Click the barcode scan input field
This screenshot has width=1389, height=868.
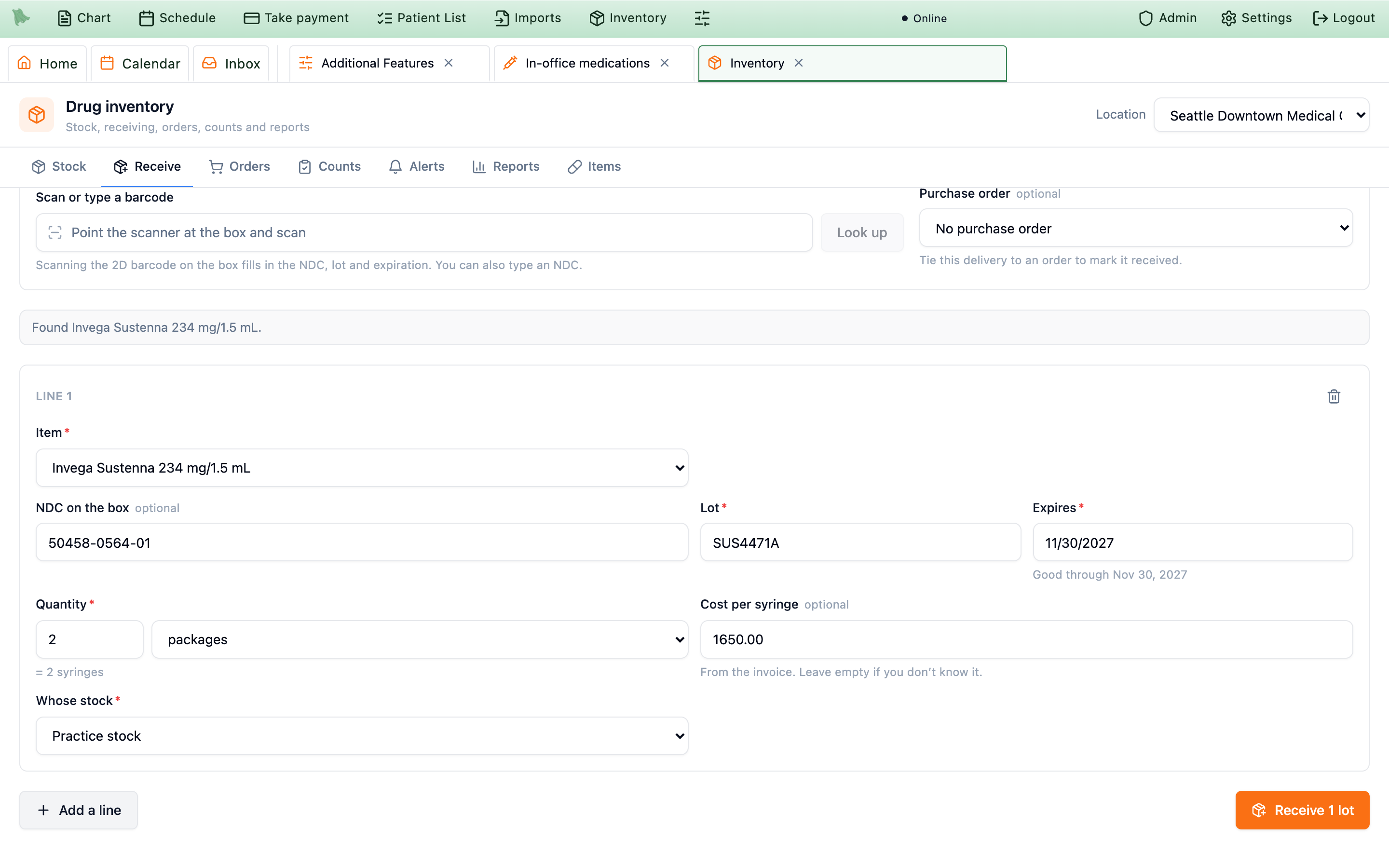(424, 232)
